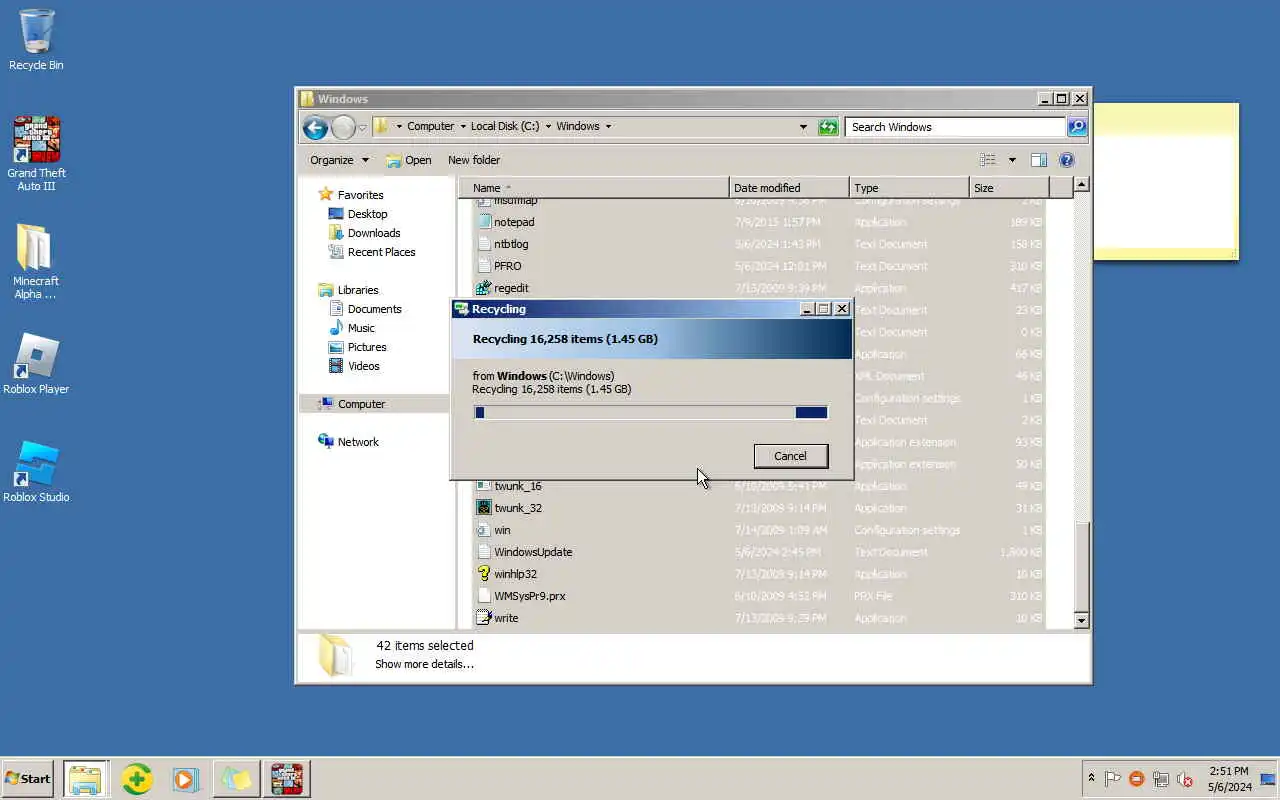Screen dimensions: 1280x800
Task: Select the Roblox Player desktop shortcut
Action: pos(36,363)
